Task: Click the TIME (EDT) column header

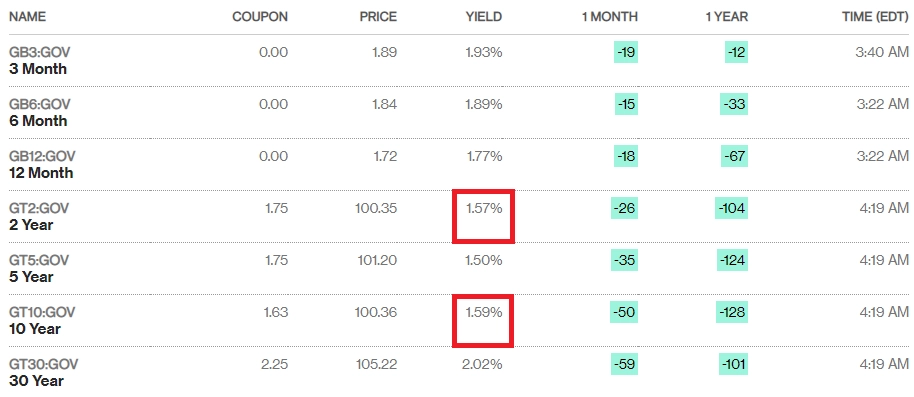Action: 876,17
